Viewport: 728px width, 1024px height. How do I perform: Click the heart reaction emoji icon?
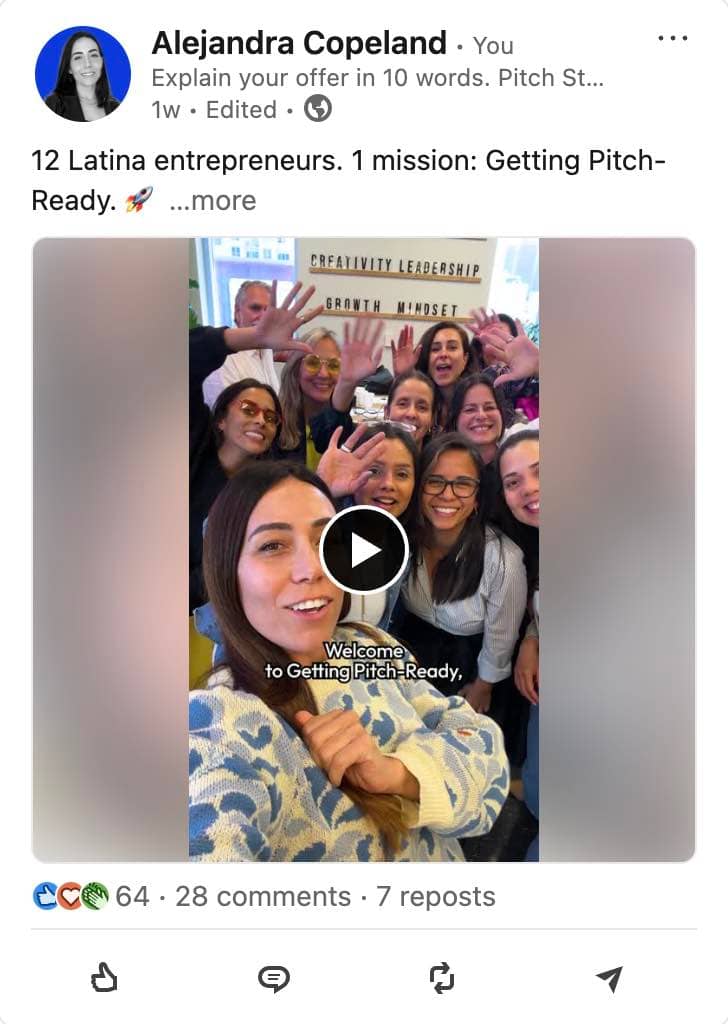pyautogui.click(x=69, y=897)
